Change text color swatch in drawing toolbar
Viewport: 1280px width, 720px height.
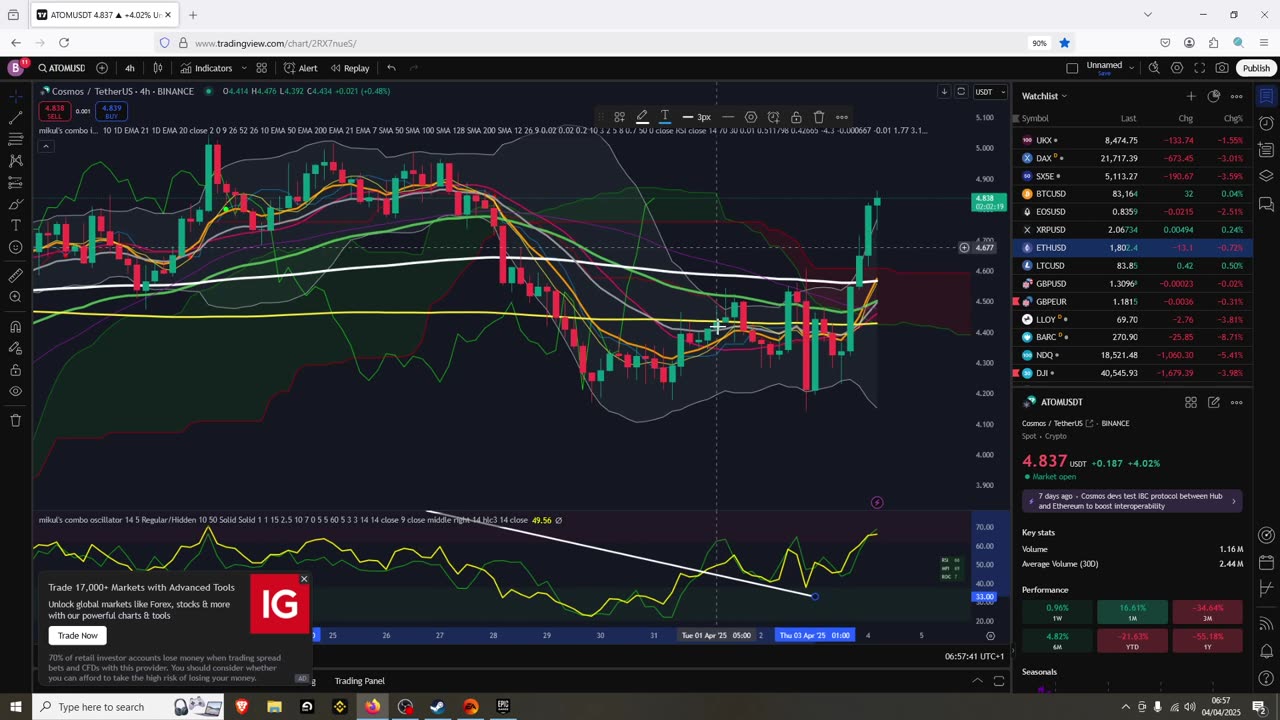click(x=665, y=117)
